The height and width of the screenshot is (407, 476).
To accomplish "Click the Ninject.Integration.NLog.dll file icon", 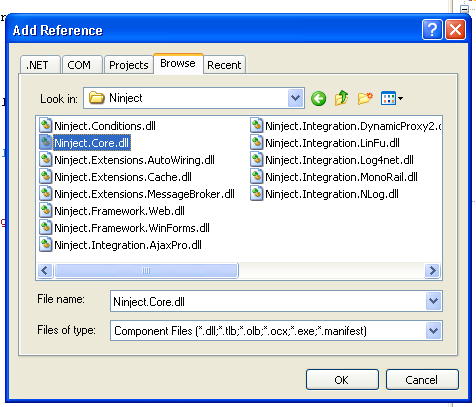I will [257, 194].
